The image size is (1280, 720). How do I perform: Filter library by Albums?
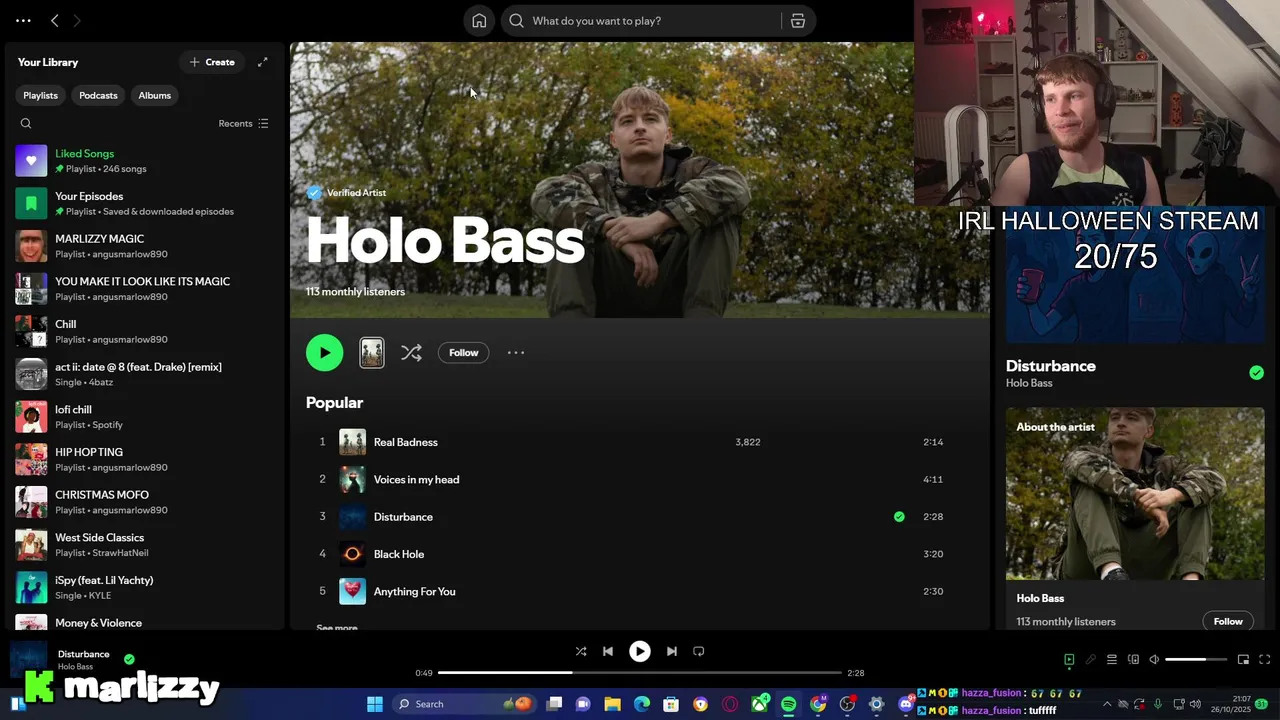pyautogui.click(x=154, y=95)
